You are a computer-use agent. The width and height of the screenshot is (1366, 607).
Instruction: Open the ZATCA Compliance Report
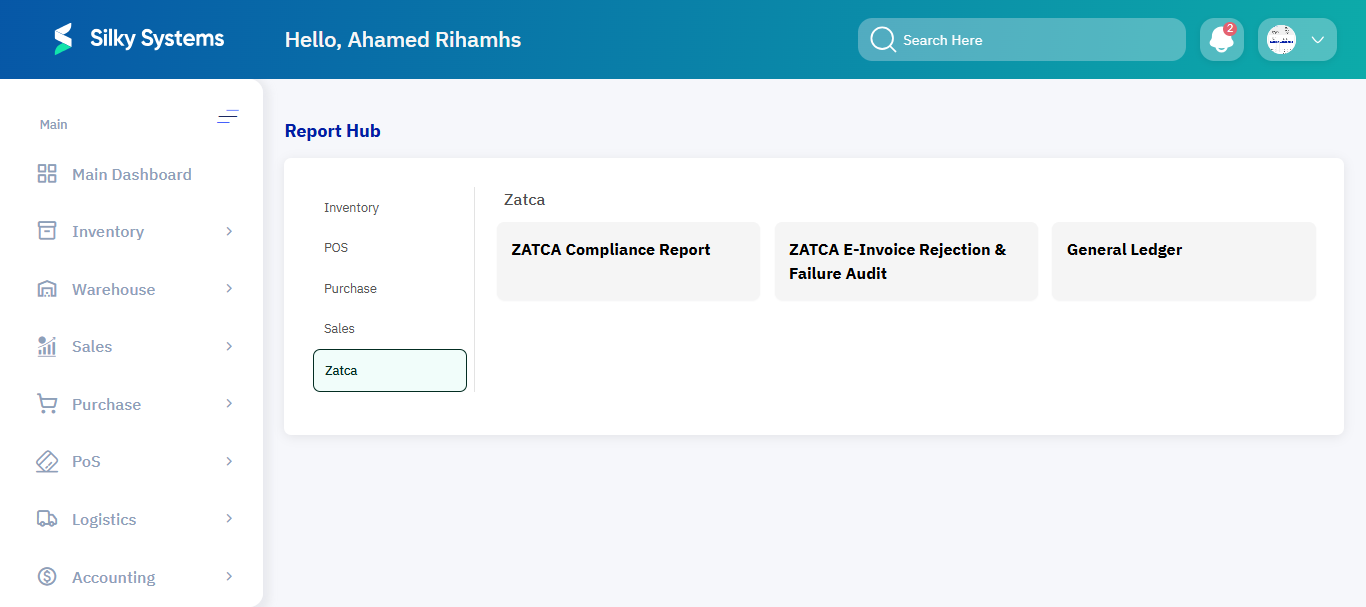[x=628, y=261]
